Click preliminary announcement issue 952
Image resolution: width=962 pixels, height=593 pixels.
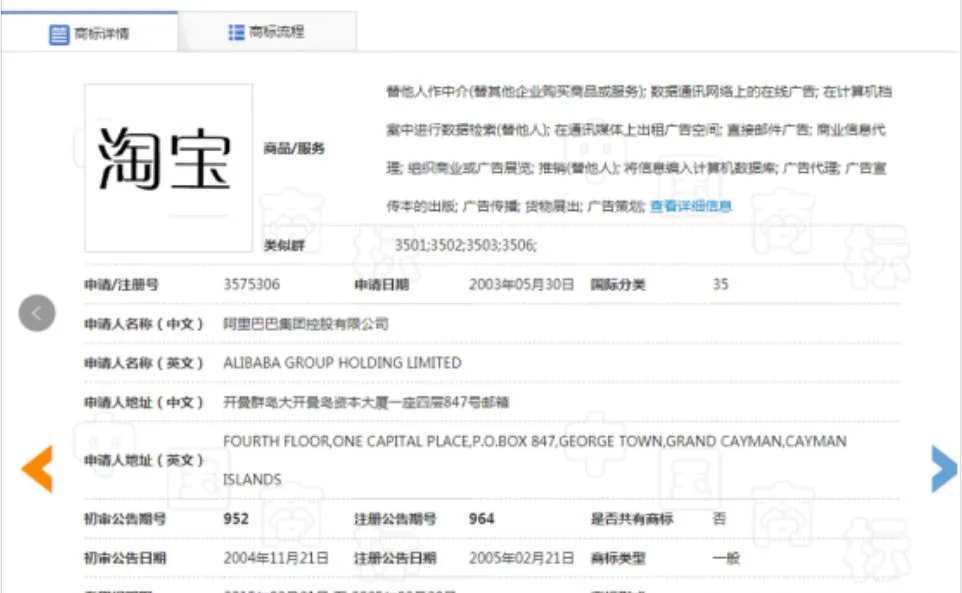[x=236, y=519]
